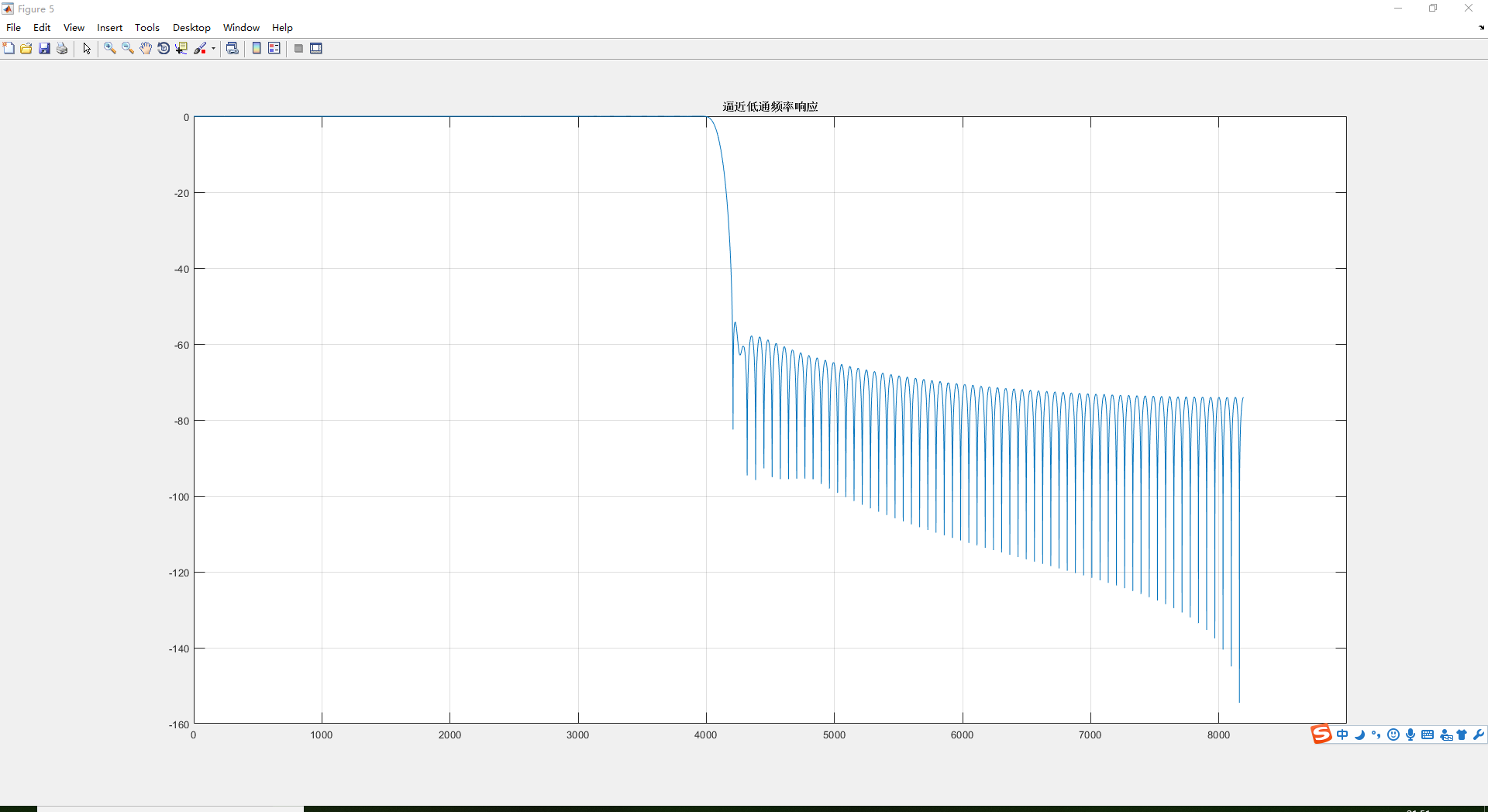Minimize the Figure 5 window
This screenshot has width=1488, height=812.
[1398, 9]
